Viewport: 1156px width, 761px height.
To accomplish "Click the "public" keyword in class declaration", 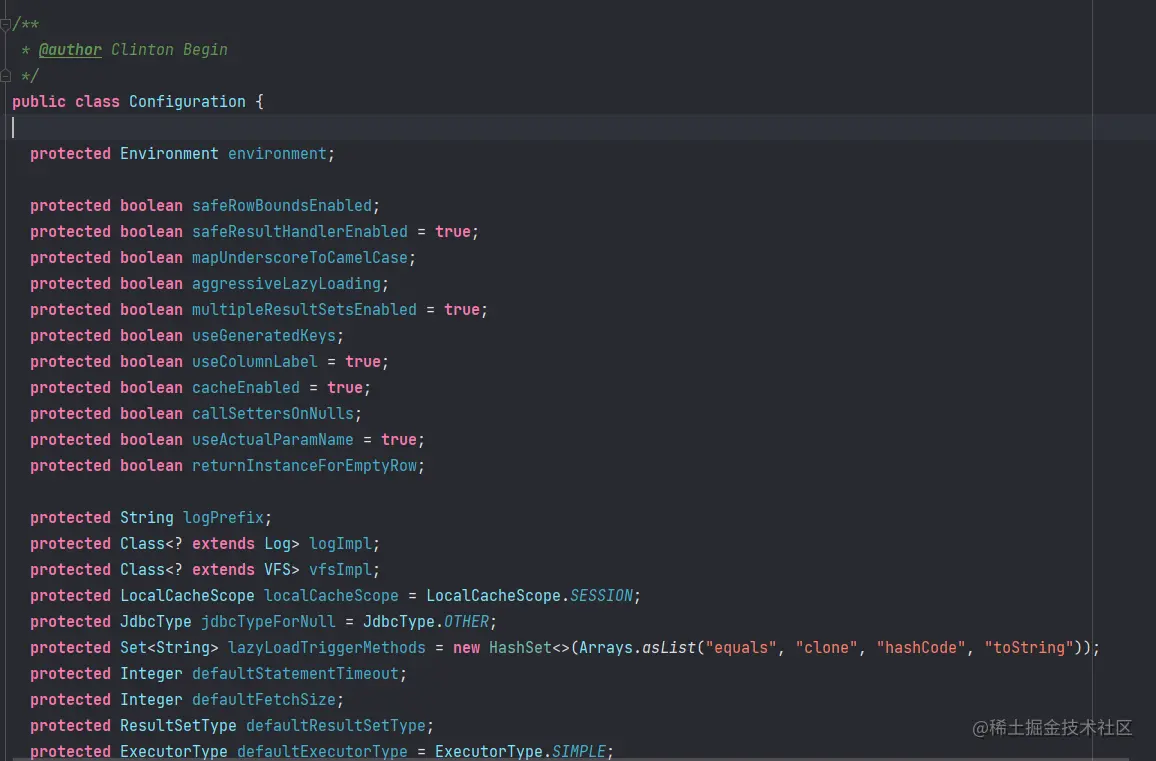I will (x=39, y=102).
